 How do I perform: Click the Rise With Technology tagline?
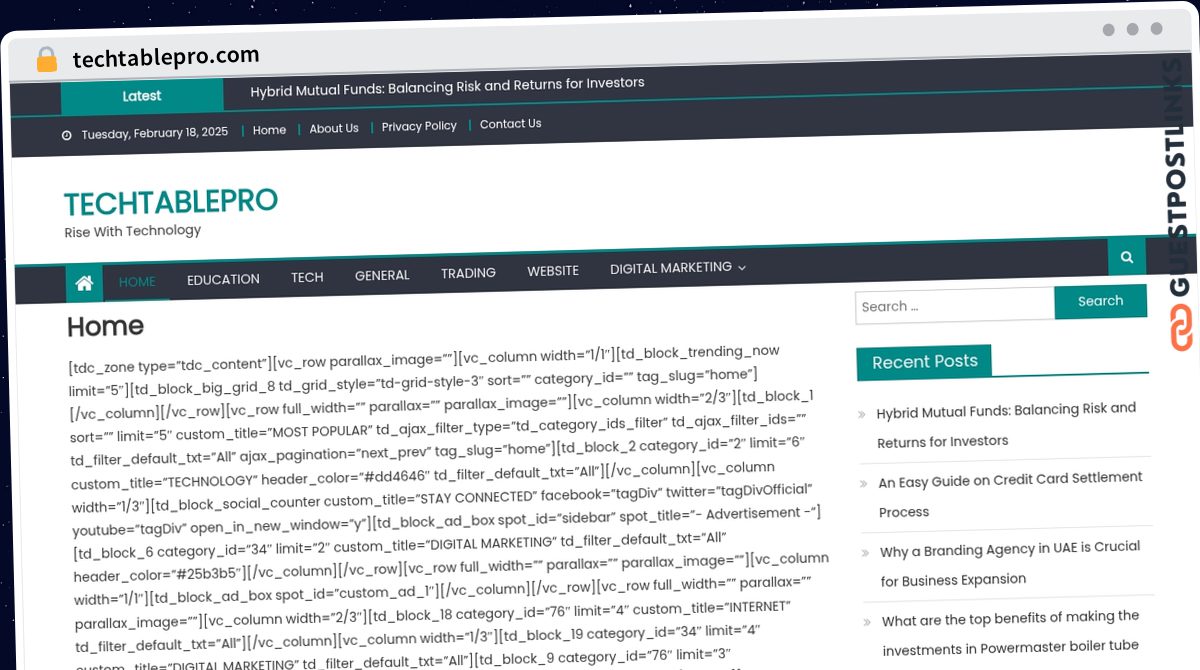coord(133,231)
